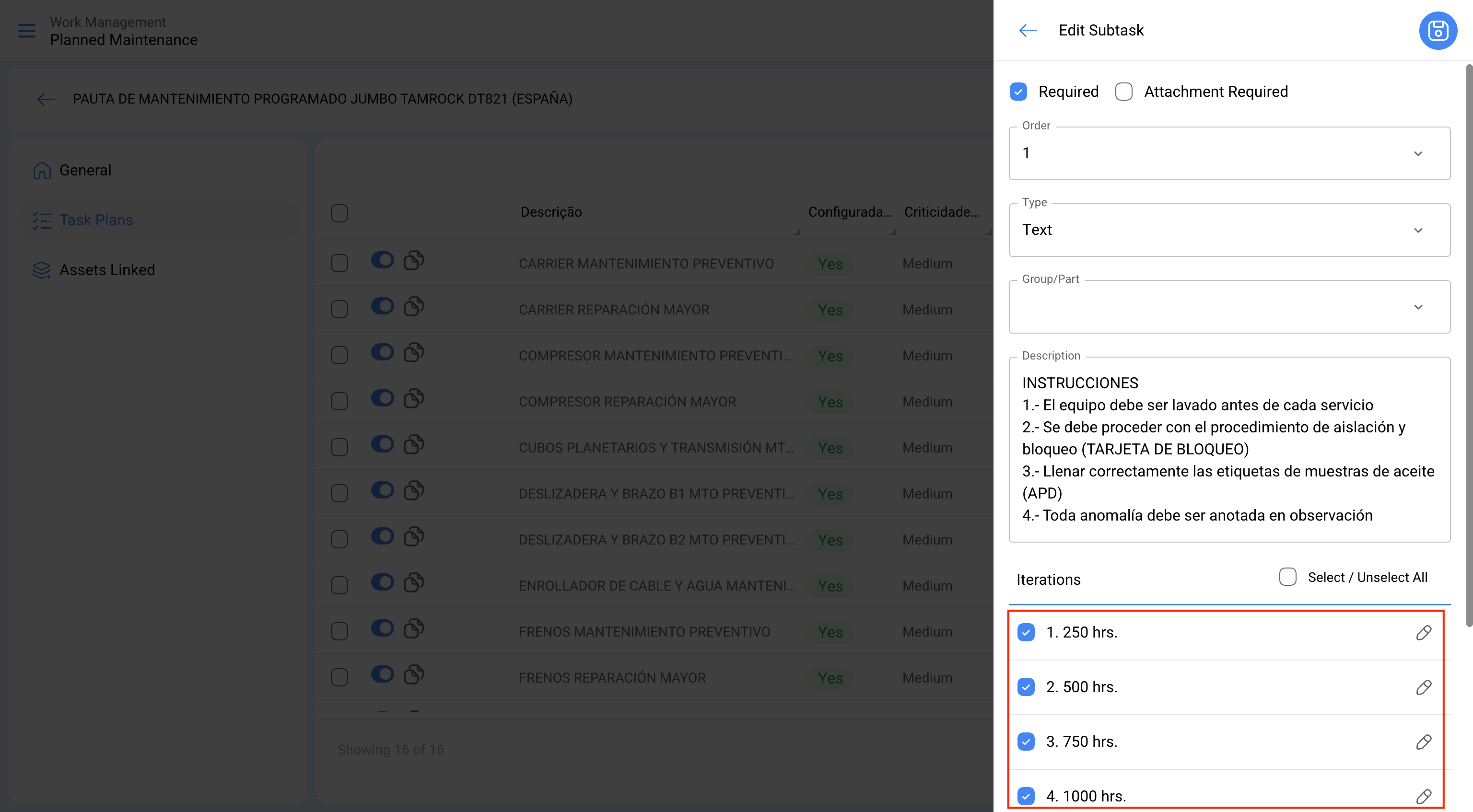1473x812 pixels.
Task: Switch off the COMPRESOR REPARACIÓN MAYOR toggle
Action: pos(382,398)
